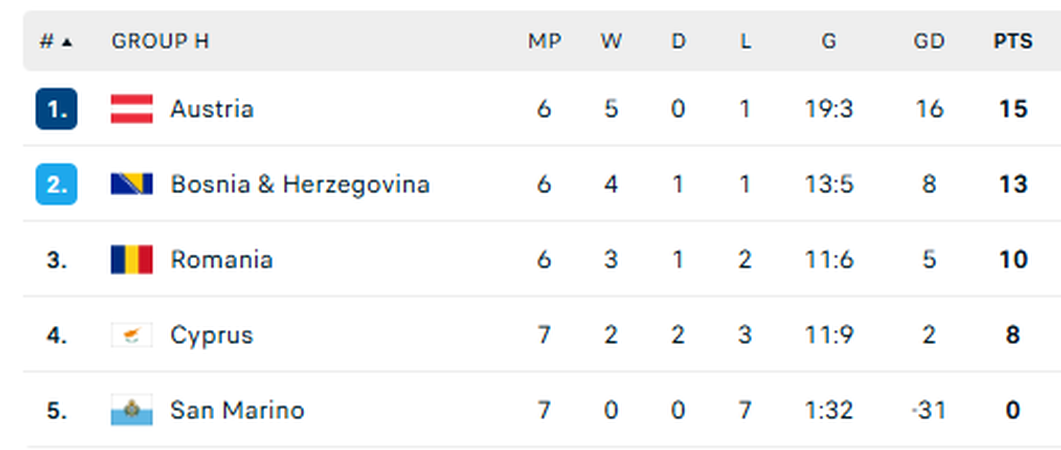1061x450 pixels.
Task: Click the Cyprus flag icon
Action: [x=131, y=335]
